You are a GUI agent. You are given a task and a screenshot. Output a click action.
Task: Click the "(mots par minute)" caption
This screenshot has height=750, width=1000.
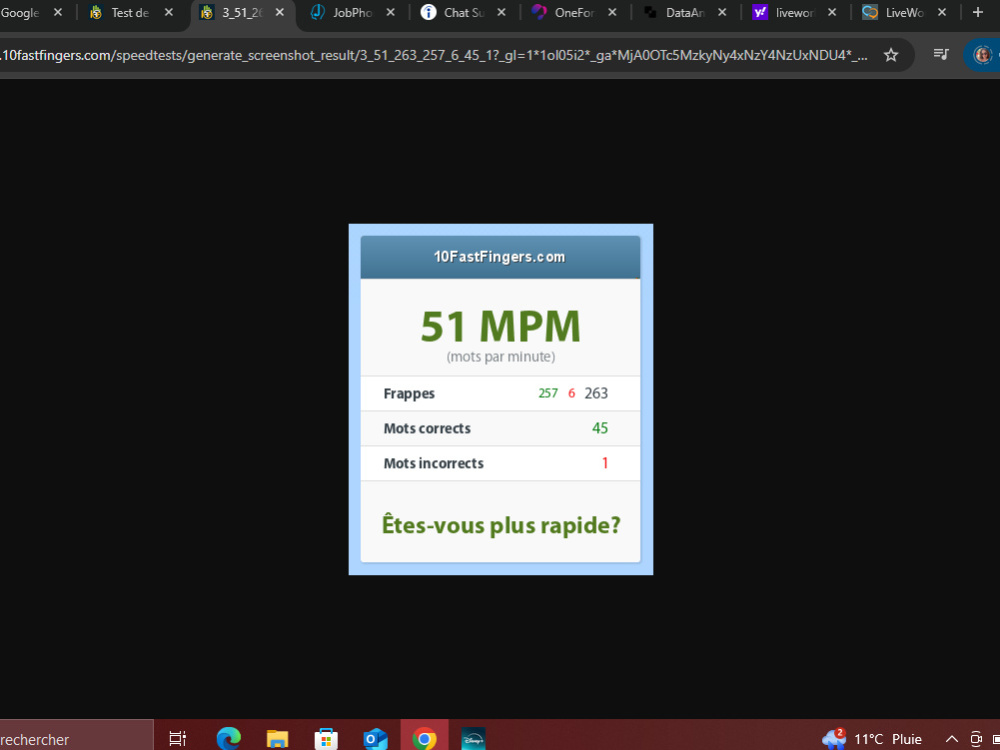pyautogui.click(x=501, y=357)
